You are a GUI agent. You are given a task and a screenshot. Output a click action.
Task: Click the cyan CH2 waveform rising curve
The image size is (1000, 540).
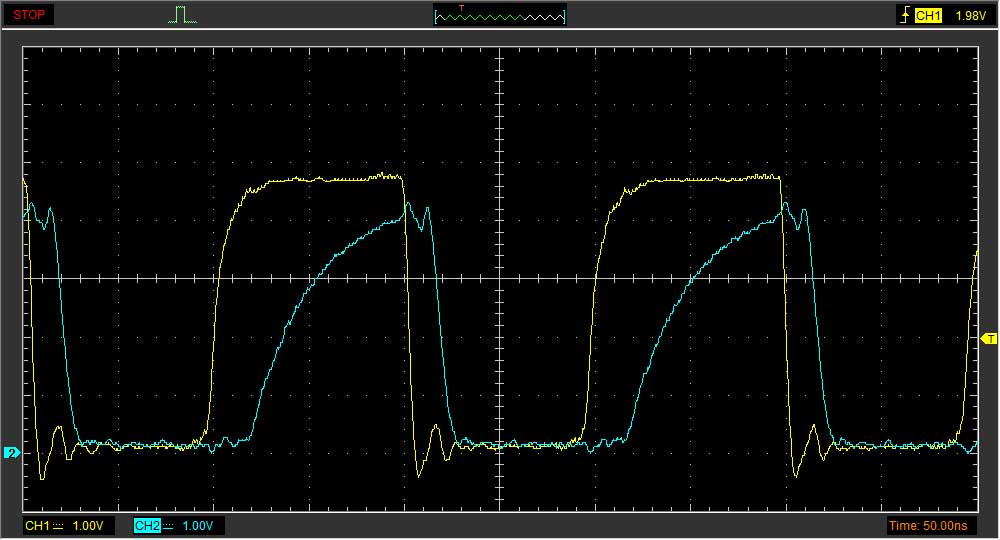[290, 320]
